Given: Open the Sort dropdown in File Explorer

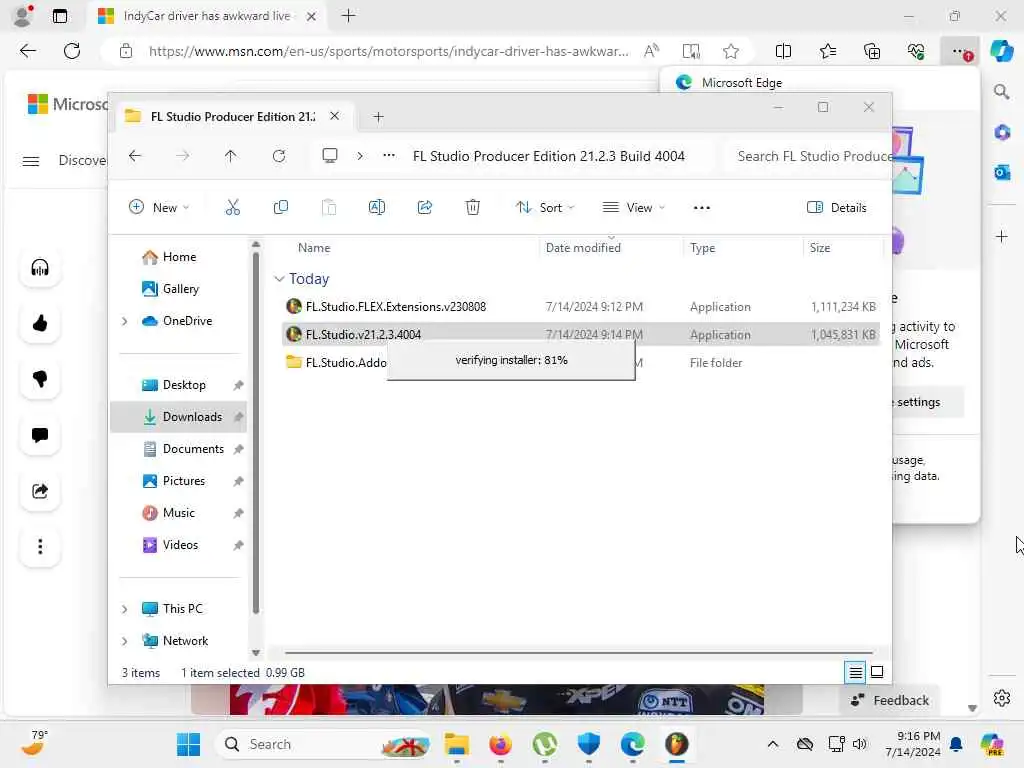Looking at the screenshot, I should tap(545, 208).
